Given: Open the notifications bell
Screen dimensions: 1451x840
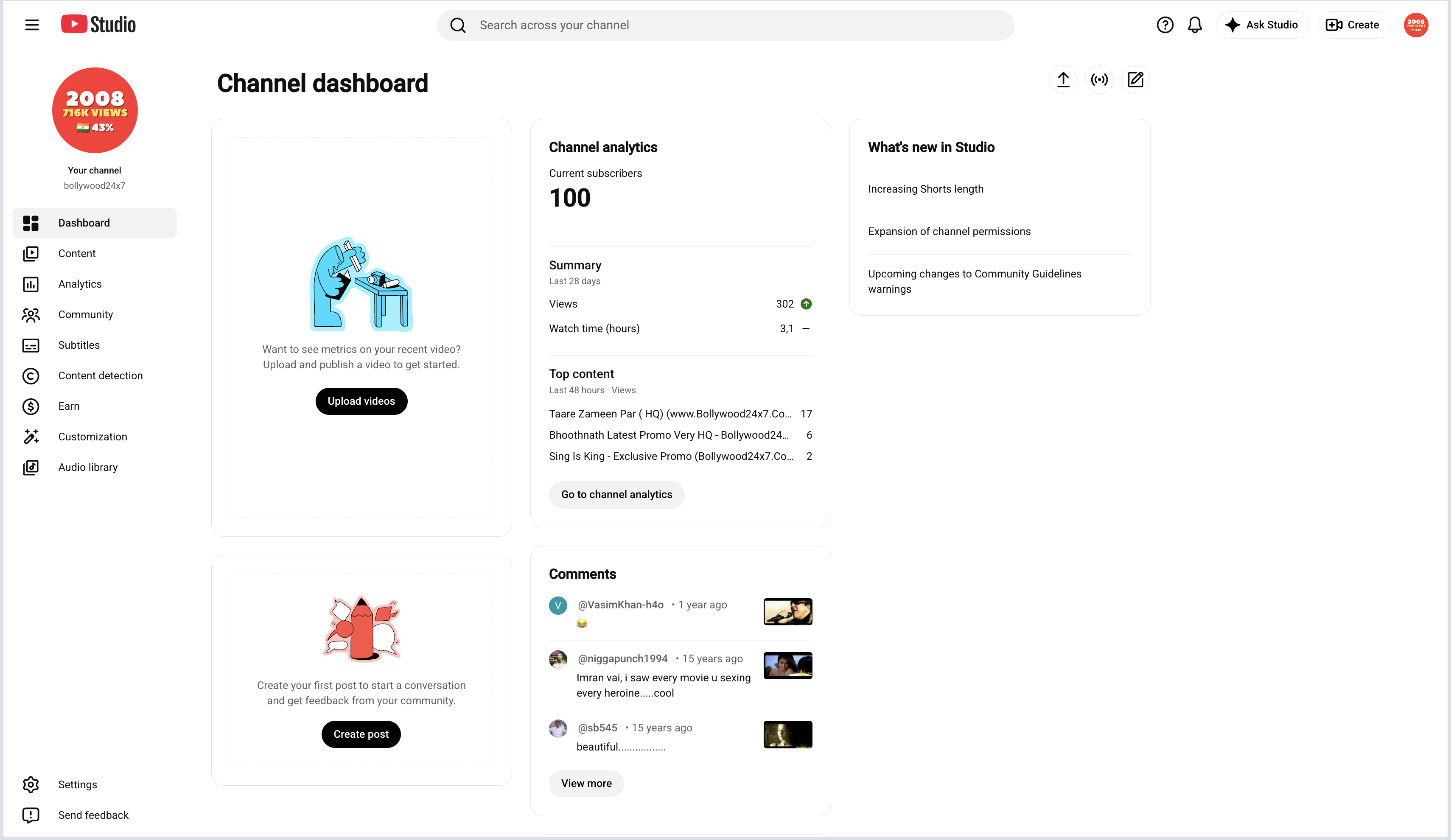Looking at the screenshot, I should pyautogui.click(x=1195, y=25).
